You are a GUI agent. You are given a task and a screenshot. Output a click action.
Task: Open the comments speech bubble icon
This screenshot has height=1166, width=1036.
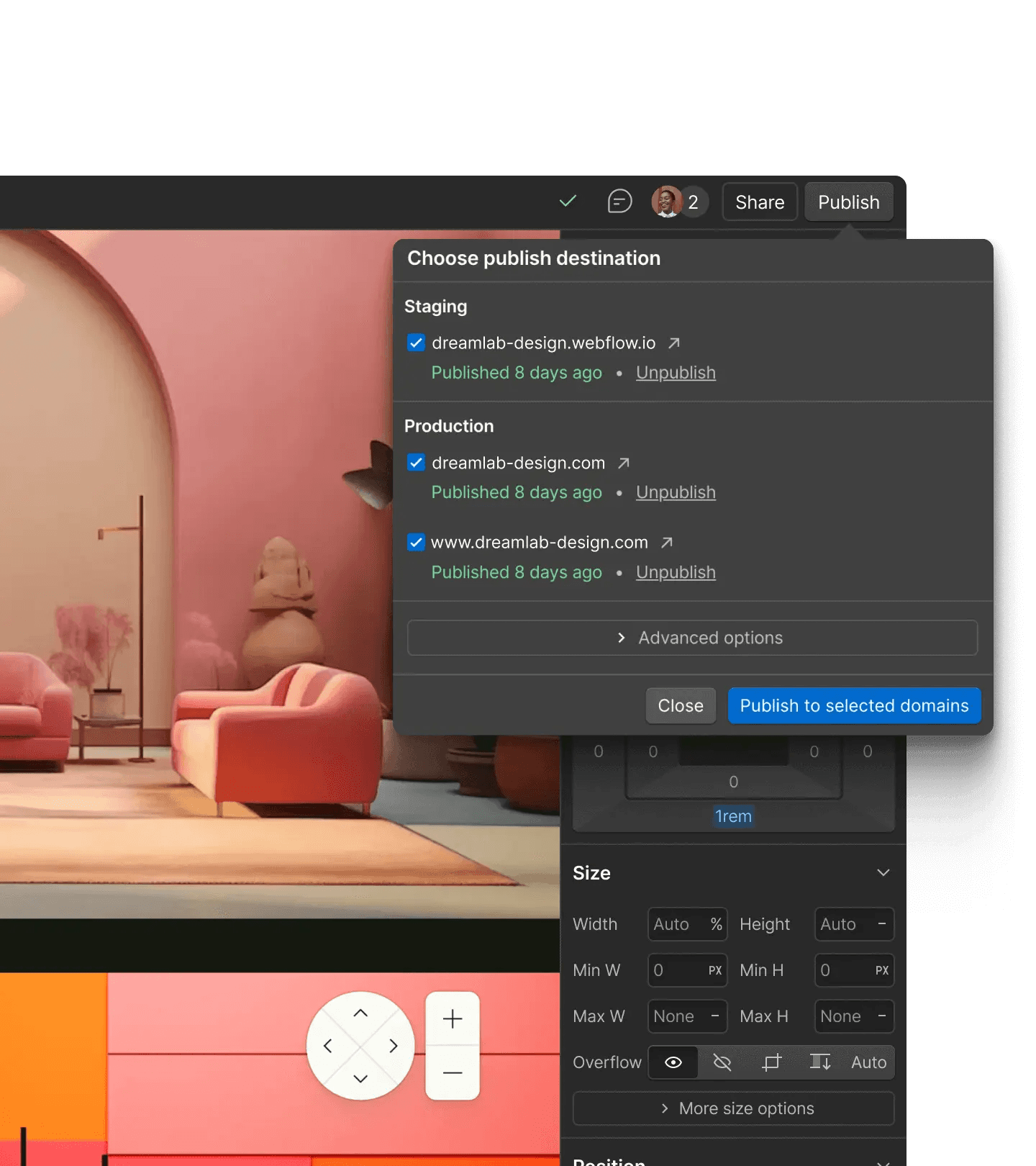tap(619, 202)
